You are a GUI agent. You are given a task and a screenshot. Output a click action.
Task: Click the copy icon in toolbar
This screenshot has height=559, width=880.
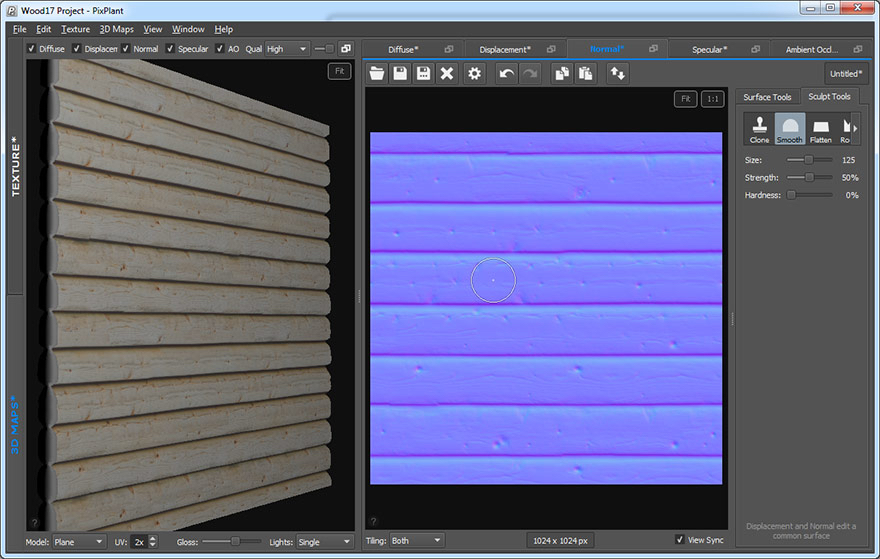(562, 74)
